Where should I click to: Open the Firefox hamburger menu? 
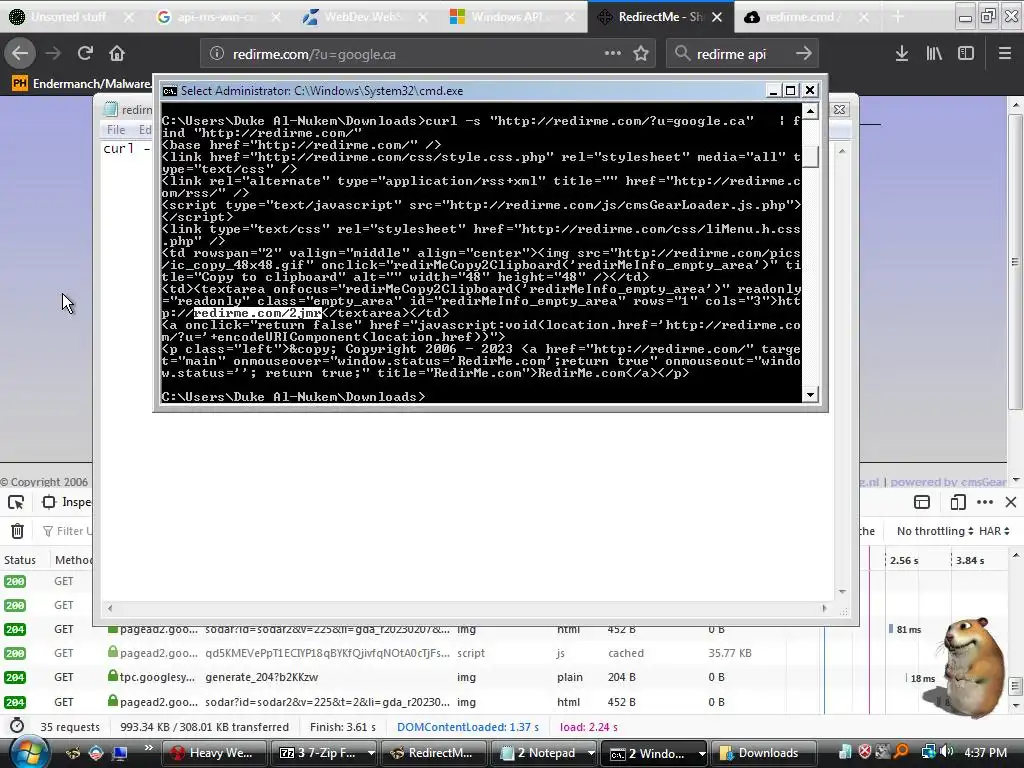1004,54
